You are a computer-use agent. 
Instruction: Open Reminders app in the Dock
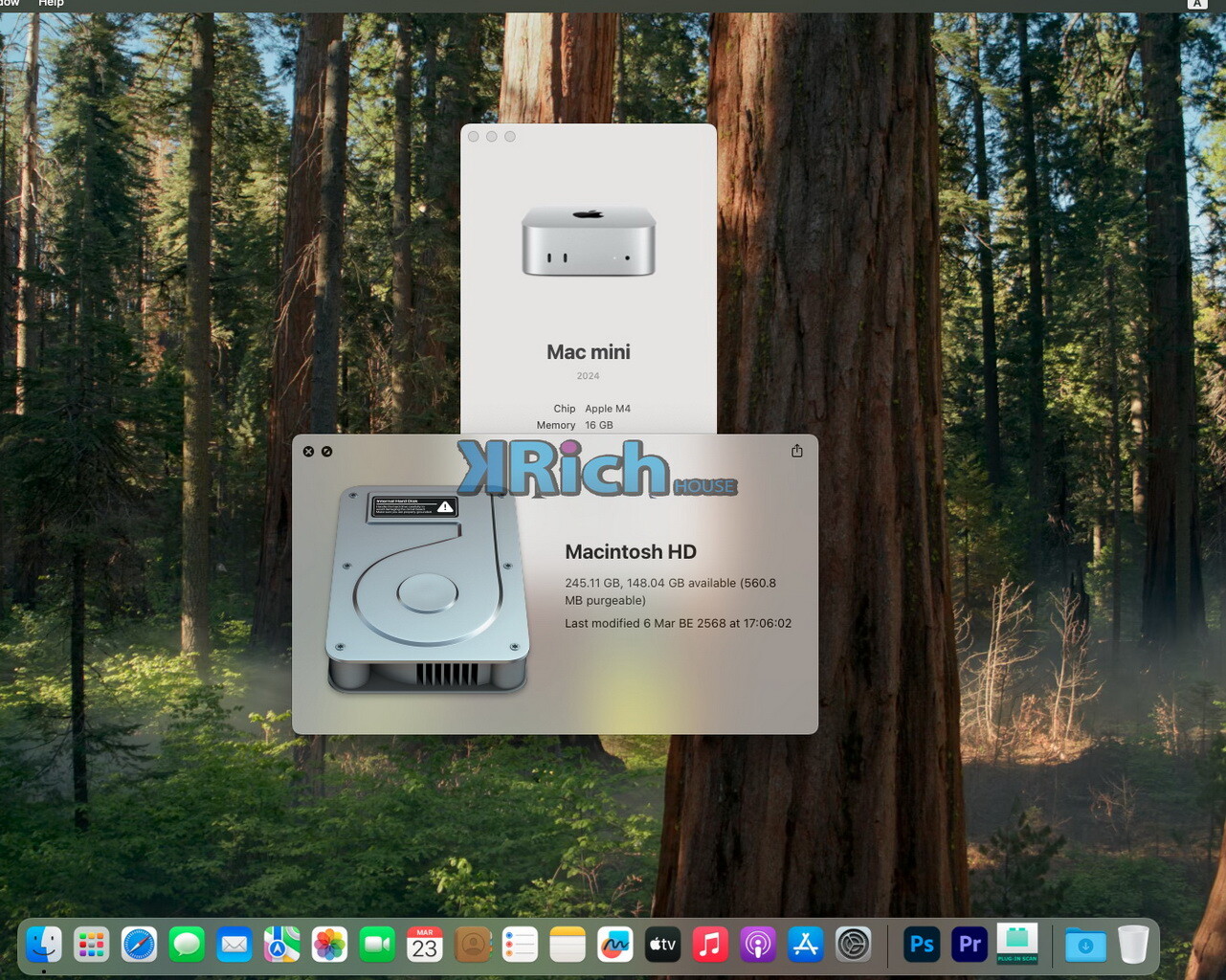(x=520, y=945)
